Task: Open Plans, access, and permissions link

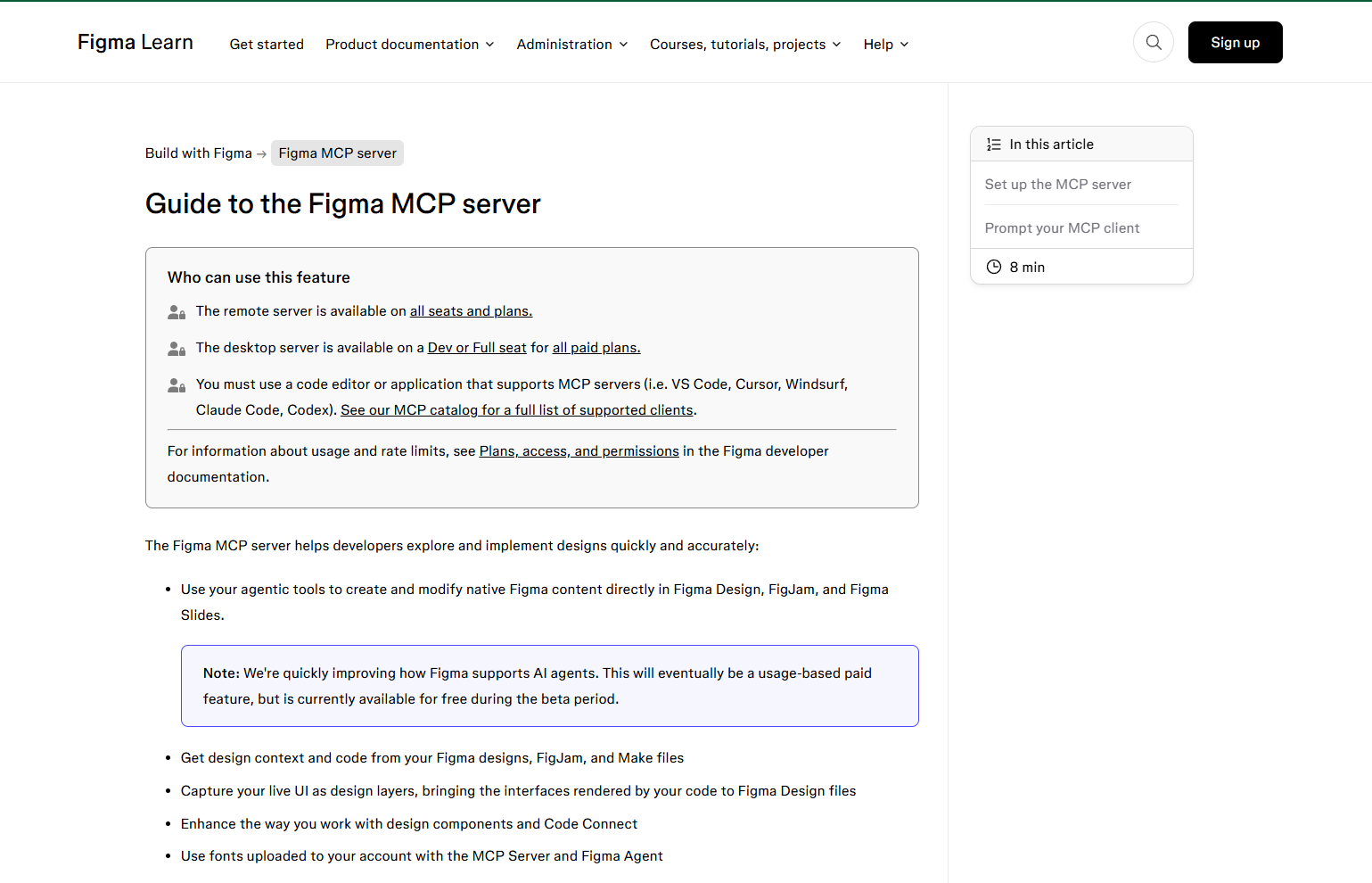Action: (579, 451)
